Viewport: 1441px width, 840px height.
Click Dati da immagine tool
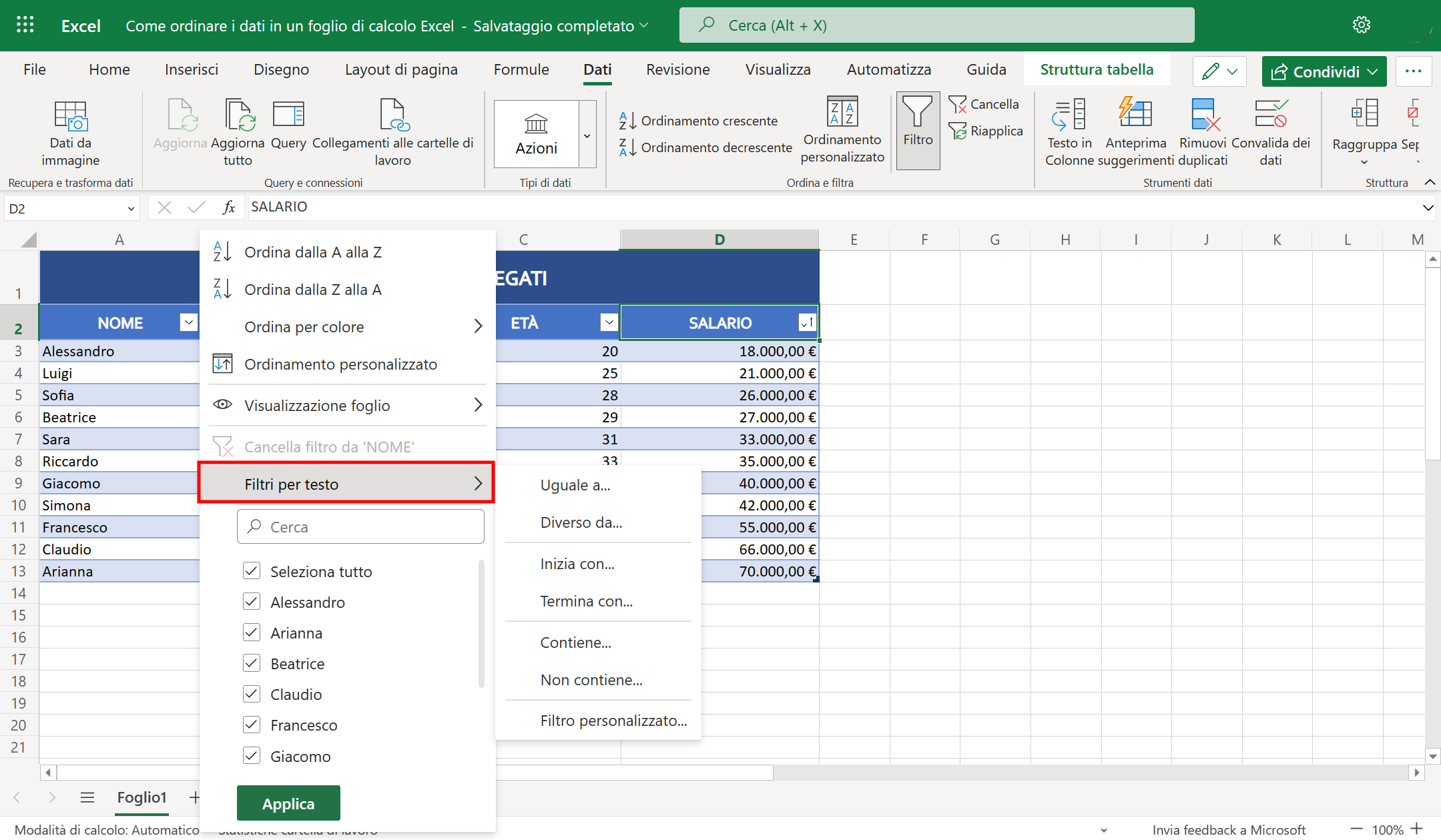pyautogui.click(x=69, y=130)
